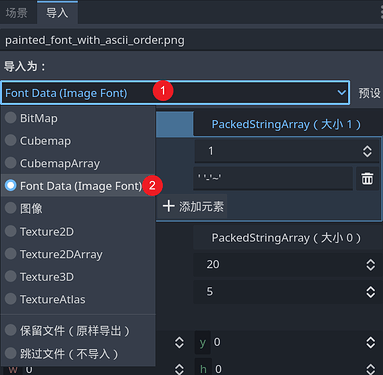Click stepper arrows on the h field

370,369
